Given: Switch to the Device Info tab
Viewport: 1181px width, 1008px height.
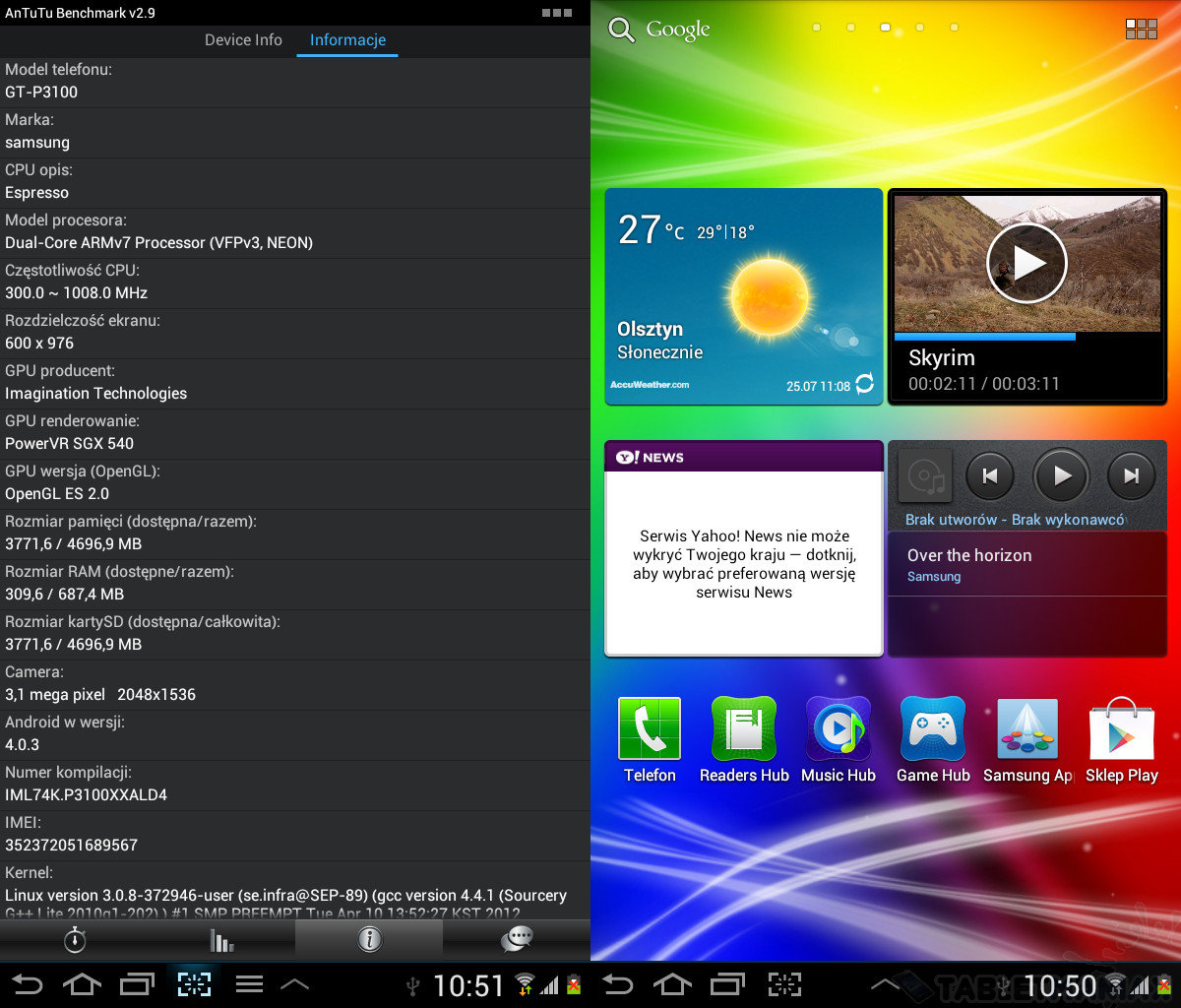Looking at the screenshot, I should tap(243, 40).
